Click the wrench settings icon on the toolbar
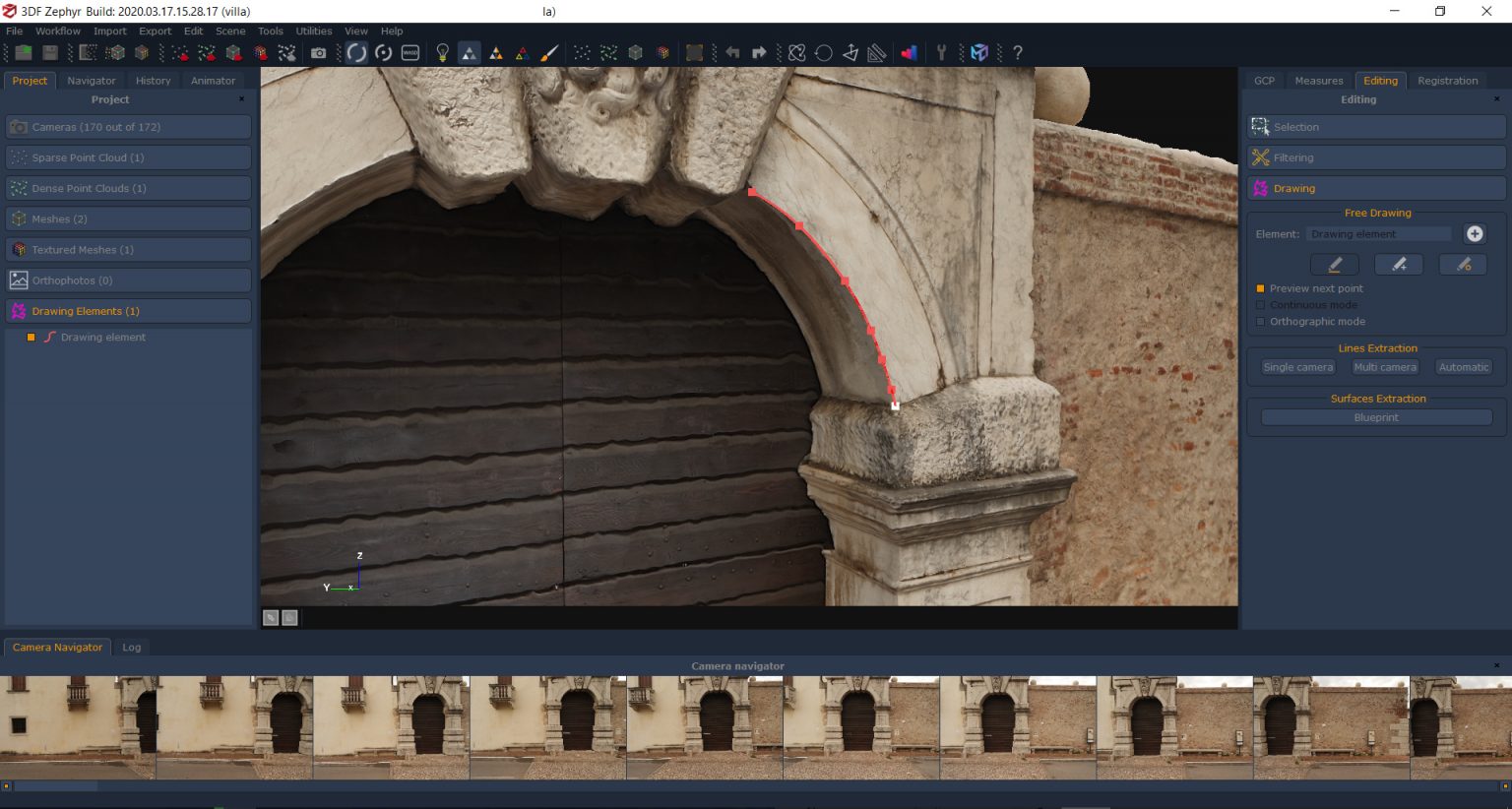Image resolution: width=1512 pixels, height=809 pixels. (x=942, y=52)
